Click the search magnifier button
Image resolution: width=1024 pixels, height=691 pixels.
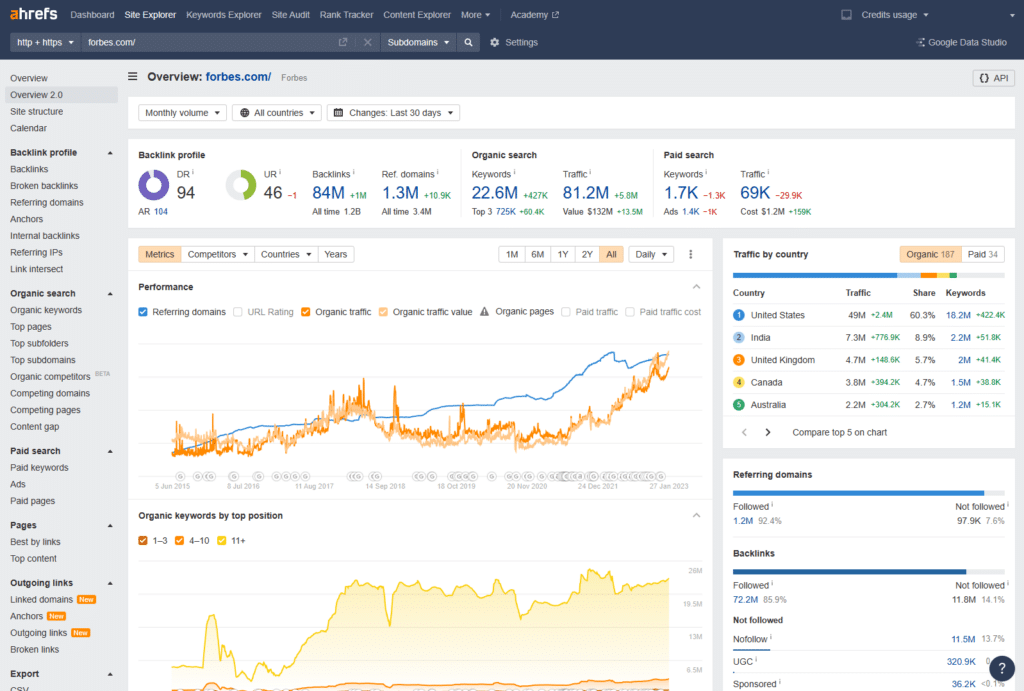(468, 42)
